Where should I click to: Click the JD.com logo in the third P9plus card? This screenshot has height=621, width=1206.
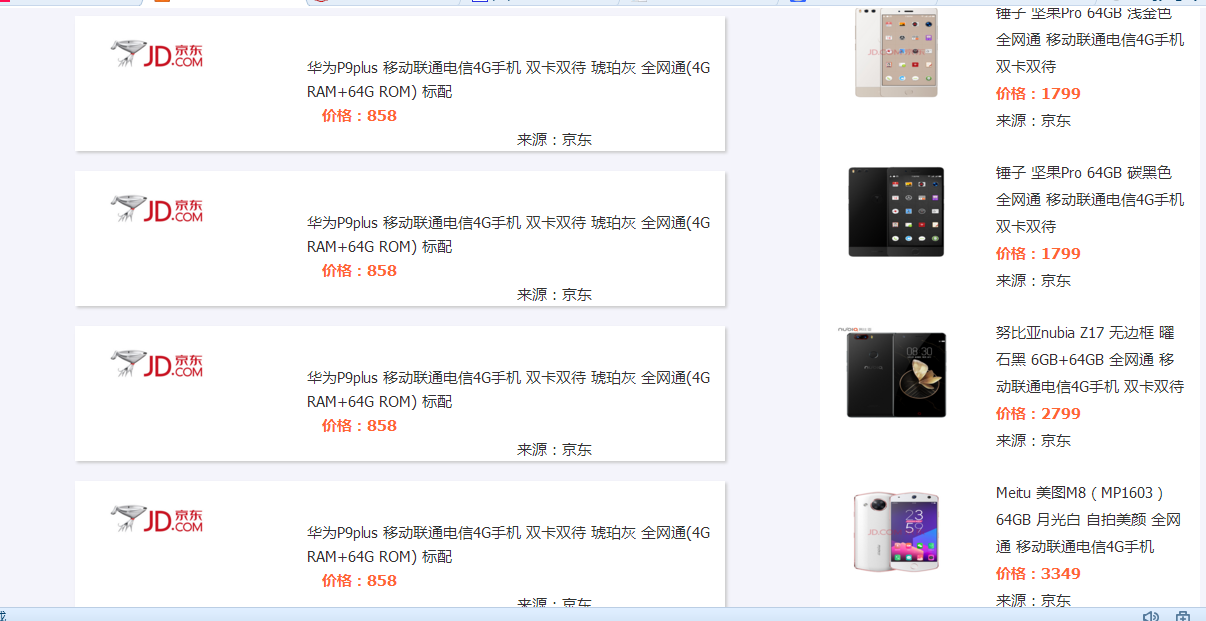tap(157, 364)
